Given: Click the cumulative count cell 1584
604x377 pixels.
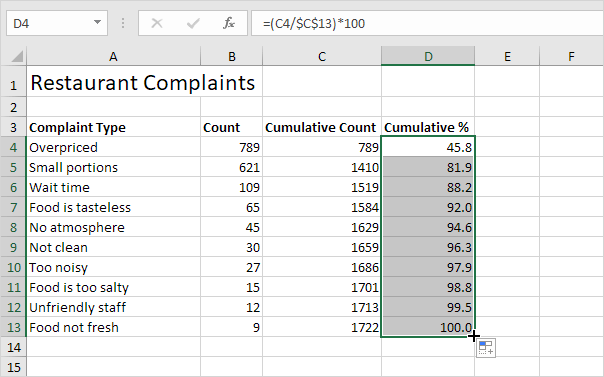Looking at the screenshot, I should [322, 207].
